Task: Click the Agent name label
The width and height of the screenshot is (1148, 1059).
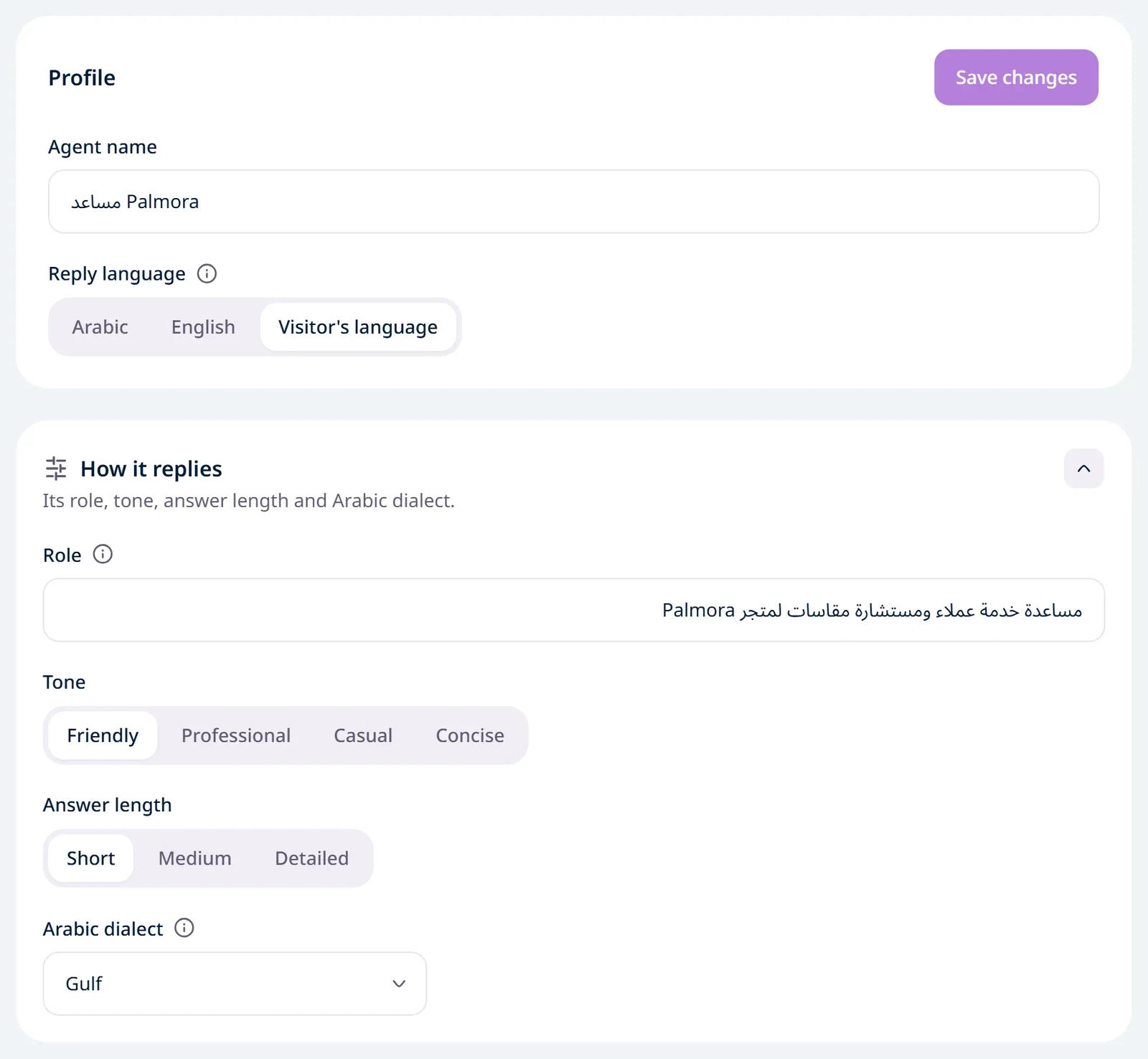Action: (103, 147)
